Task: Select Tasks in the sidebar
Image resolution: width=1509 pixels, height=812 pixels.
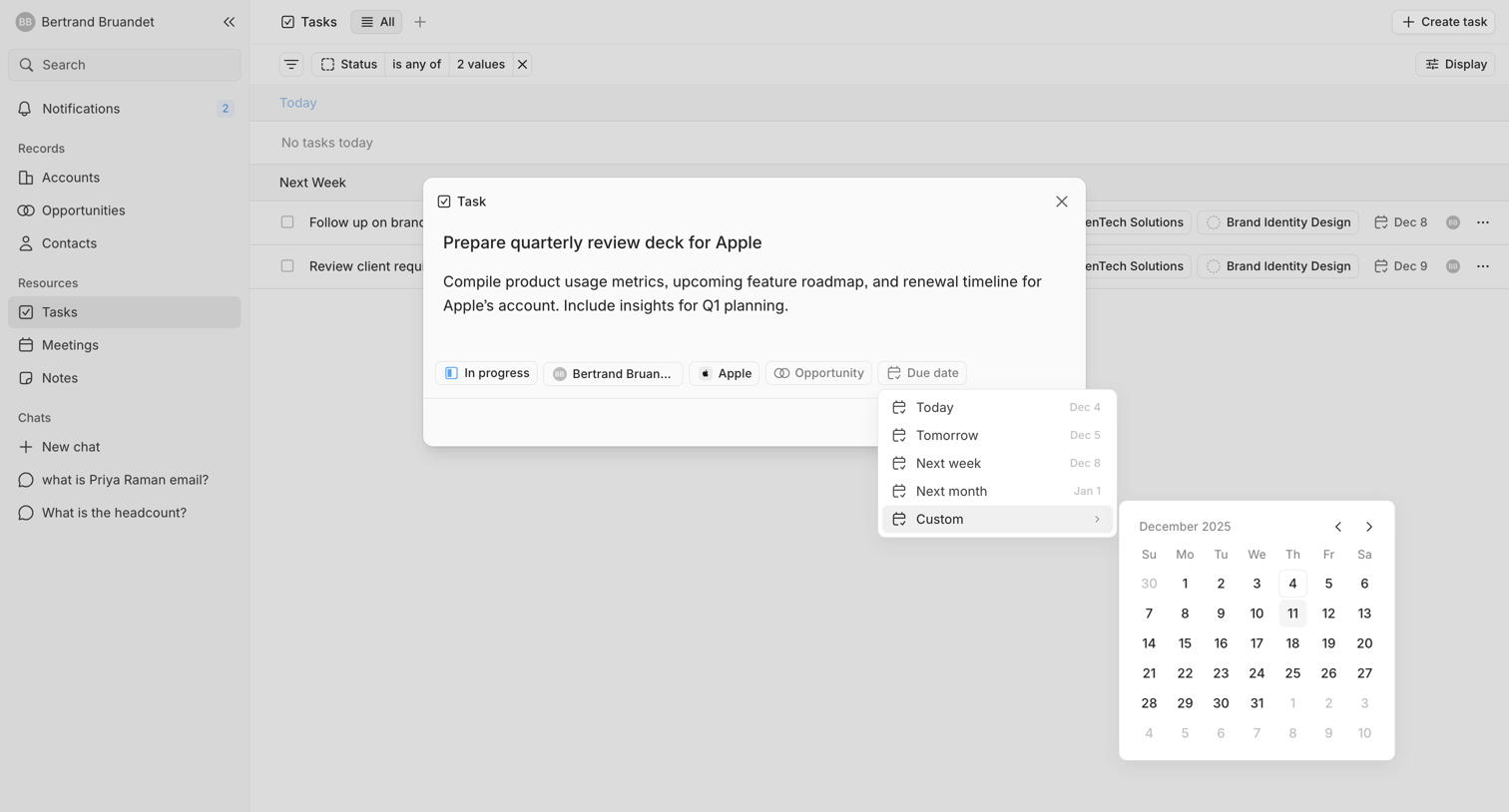Action: (x=125, y=312)
